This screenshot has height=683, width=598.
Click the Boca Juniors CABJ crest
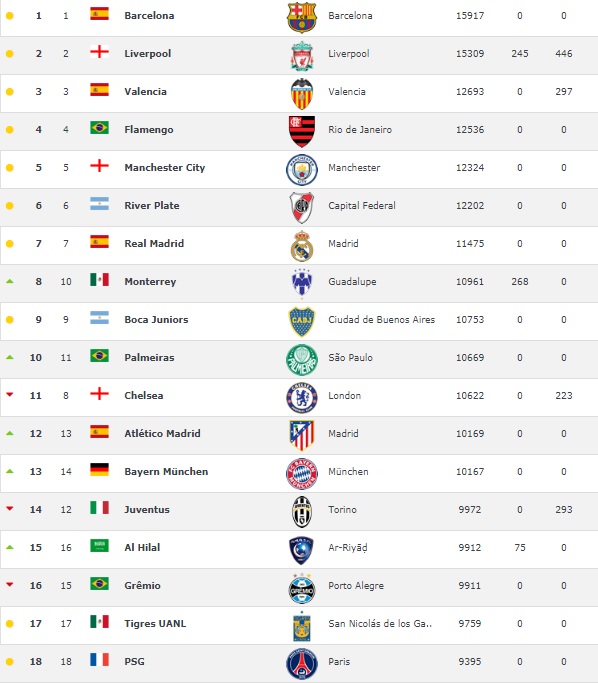pyautogui.click(x=302, y=321)
